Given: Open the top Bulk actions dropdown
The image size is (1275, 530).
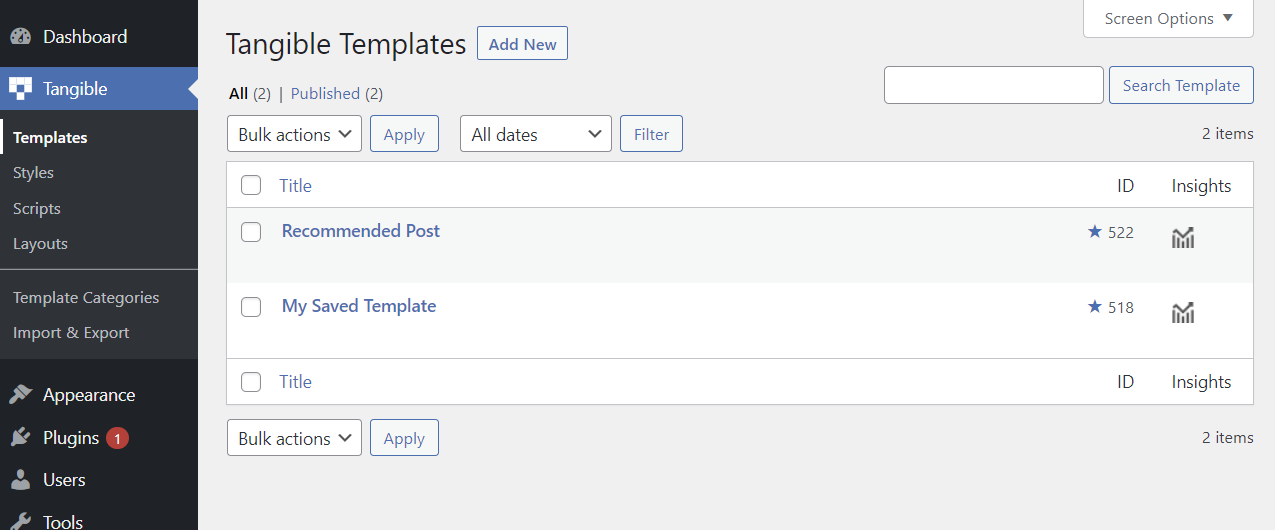Looking at the screenshot, I should pos(294,134).
